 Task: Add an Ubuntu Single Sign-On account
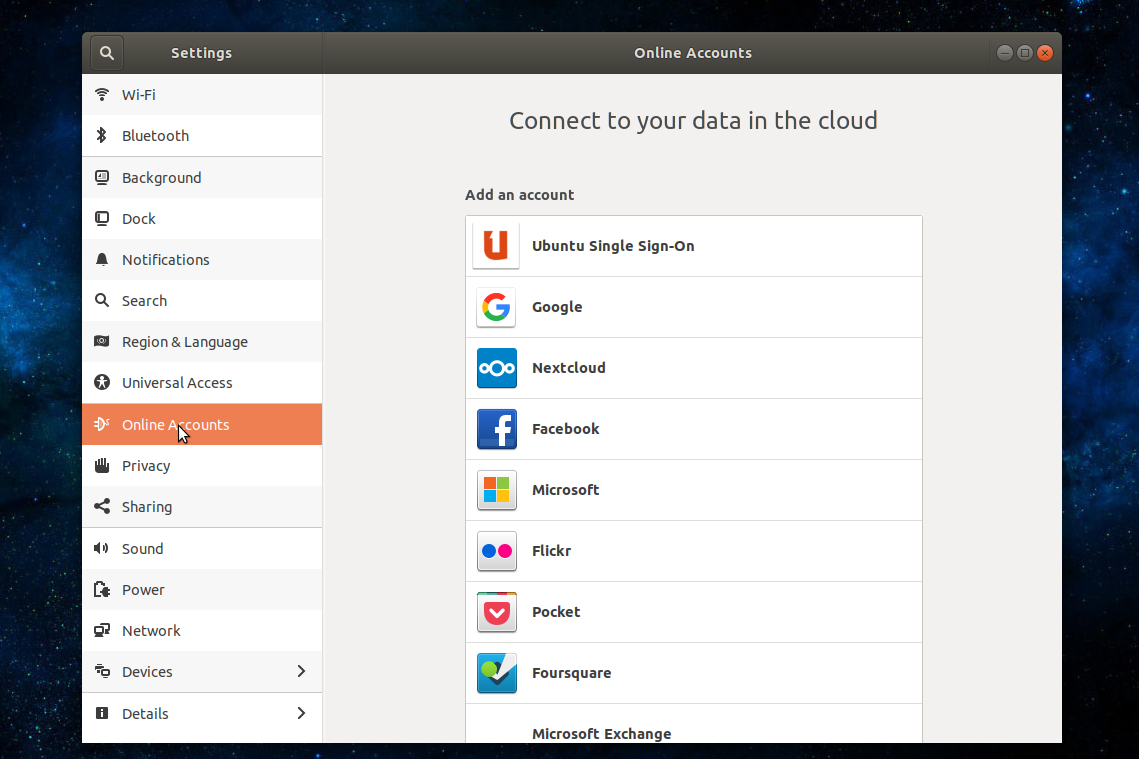pos(694,246)
